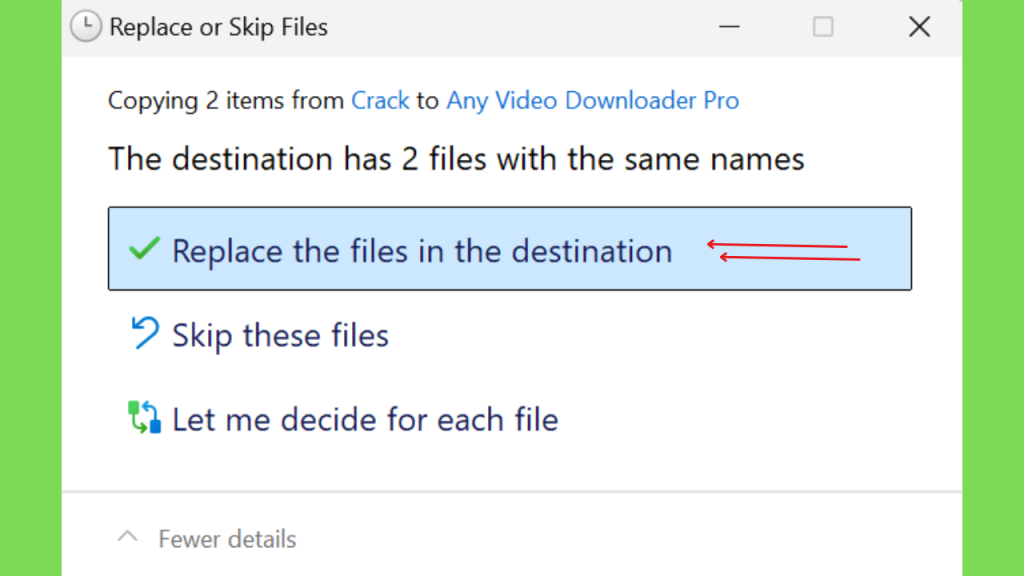Open the Any Video Downloader Pro destination link
1024x576 pixels.
coord(592,101)
